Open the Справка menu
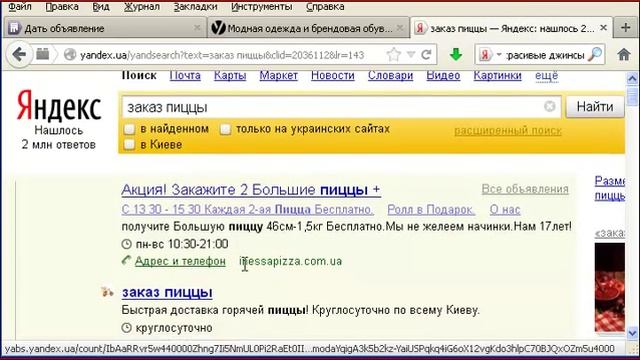This screenshot has height=360, width=640. coord(325,7)
